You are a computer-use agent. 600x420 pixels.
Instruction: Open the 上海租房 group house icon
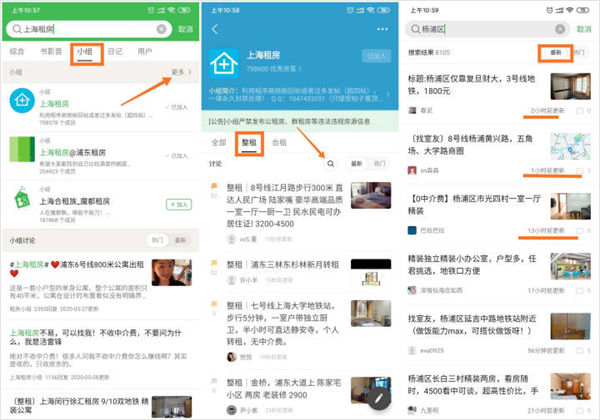pyautogui.click(x=22, y=101)
